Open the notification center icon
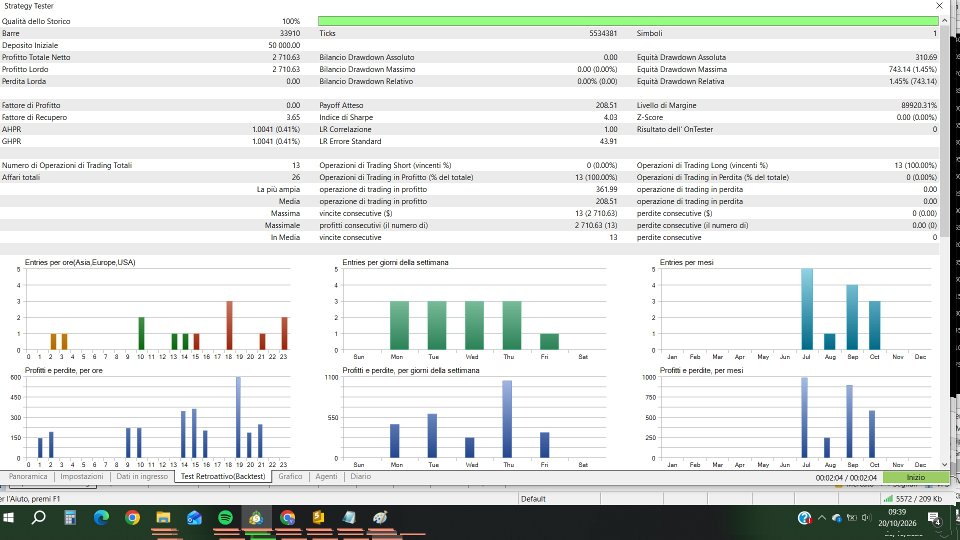This screenshot has height=540, width=960. [934, 519]
